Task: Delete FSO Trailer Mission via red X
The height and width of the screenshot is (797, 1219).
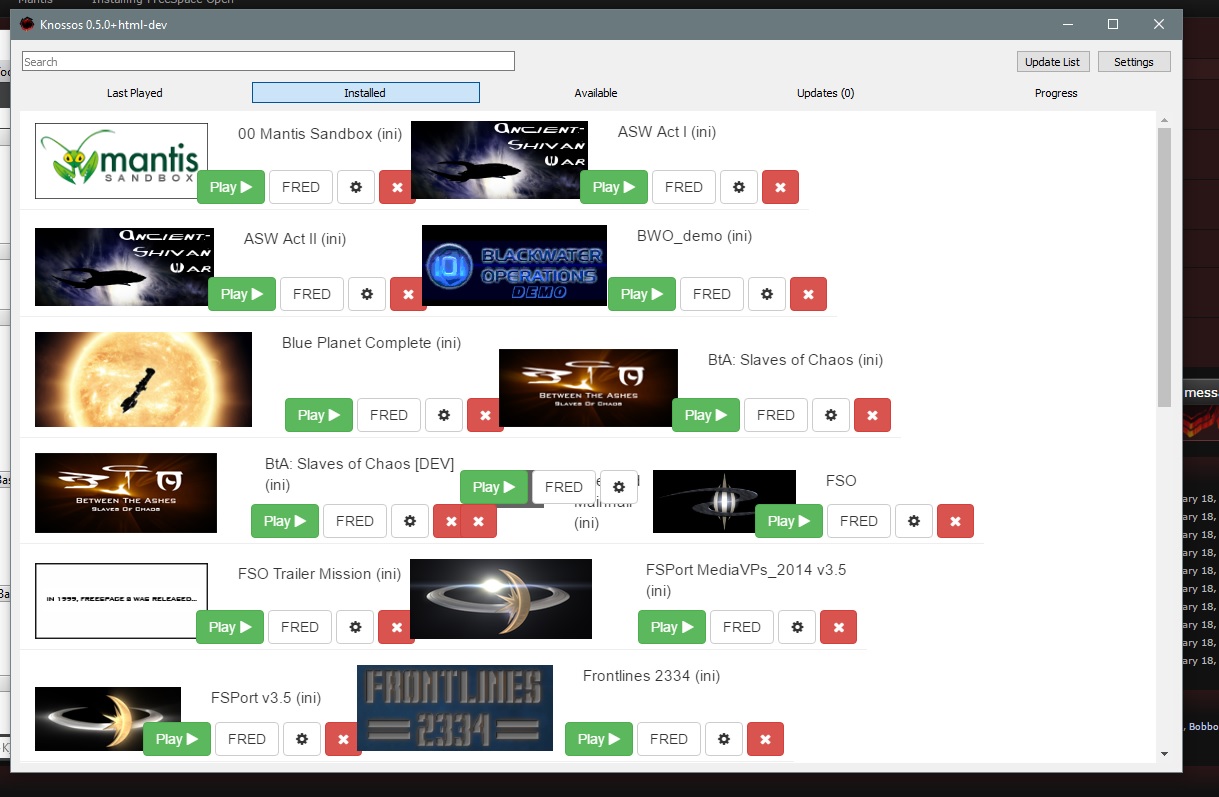Action: pos(396,627)
